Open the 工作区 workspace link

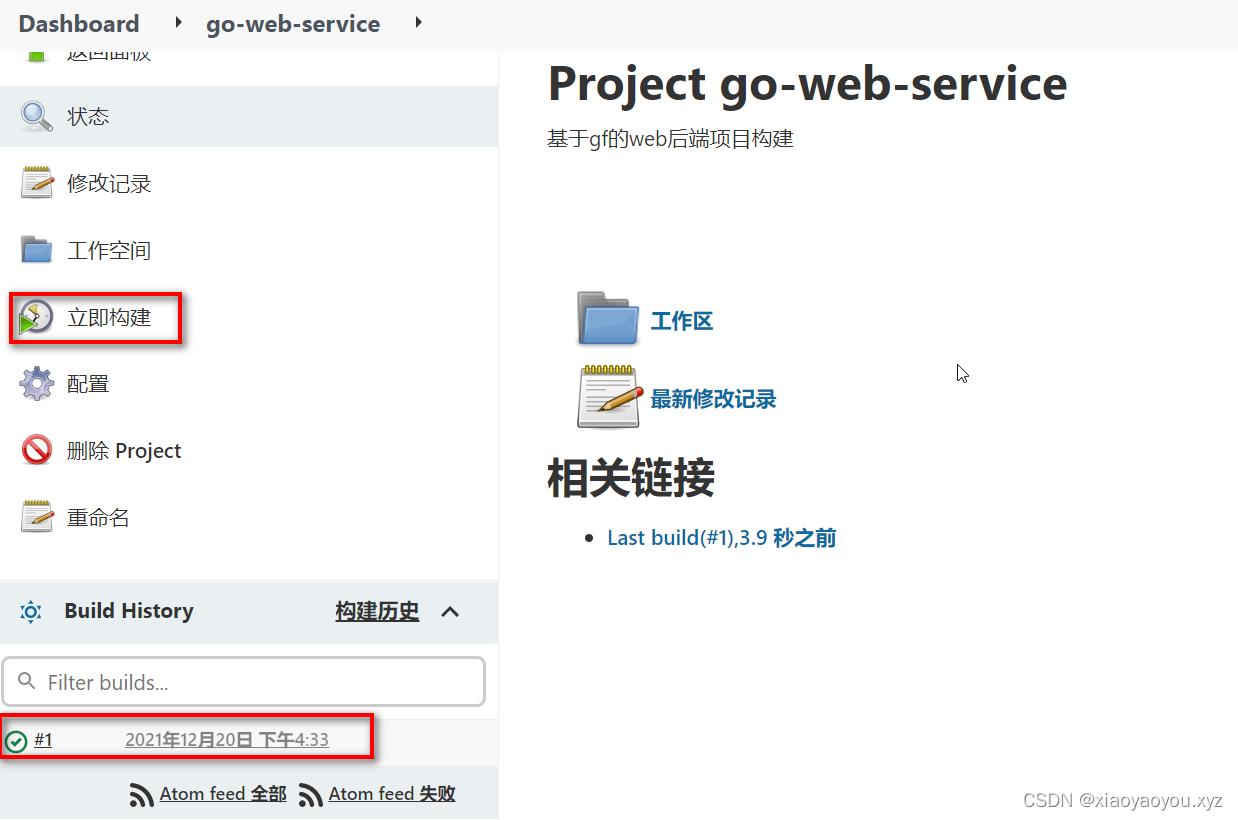[x=682, y=321]
